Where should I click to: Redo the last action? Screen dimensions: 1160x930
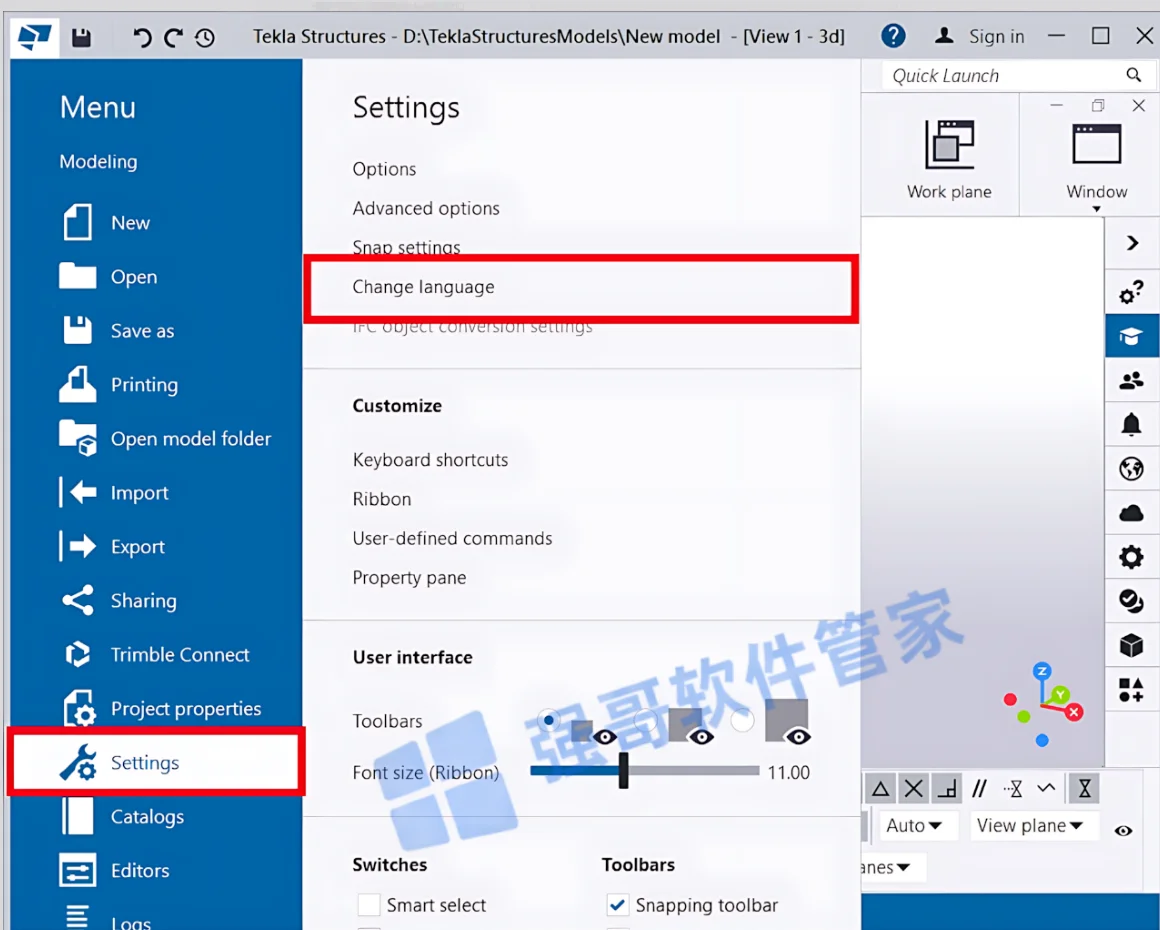coord(173,37)
